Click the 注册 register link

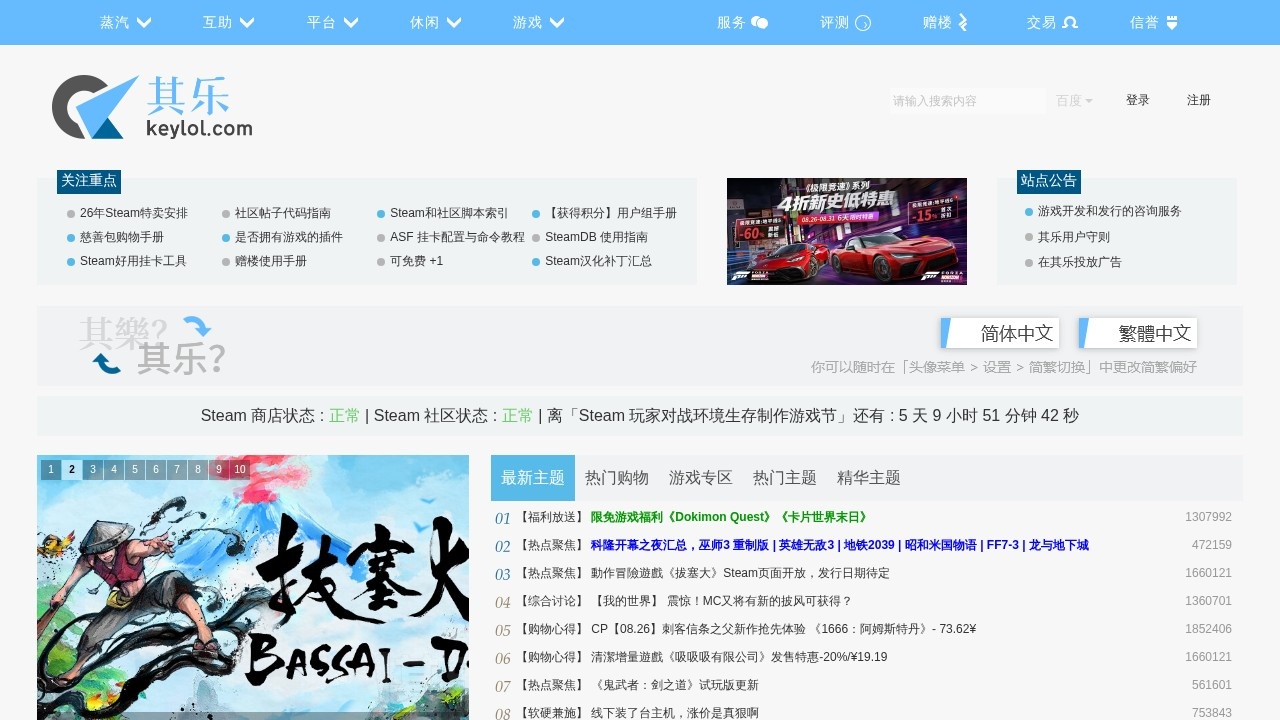point(1199,100)
